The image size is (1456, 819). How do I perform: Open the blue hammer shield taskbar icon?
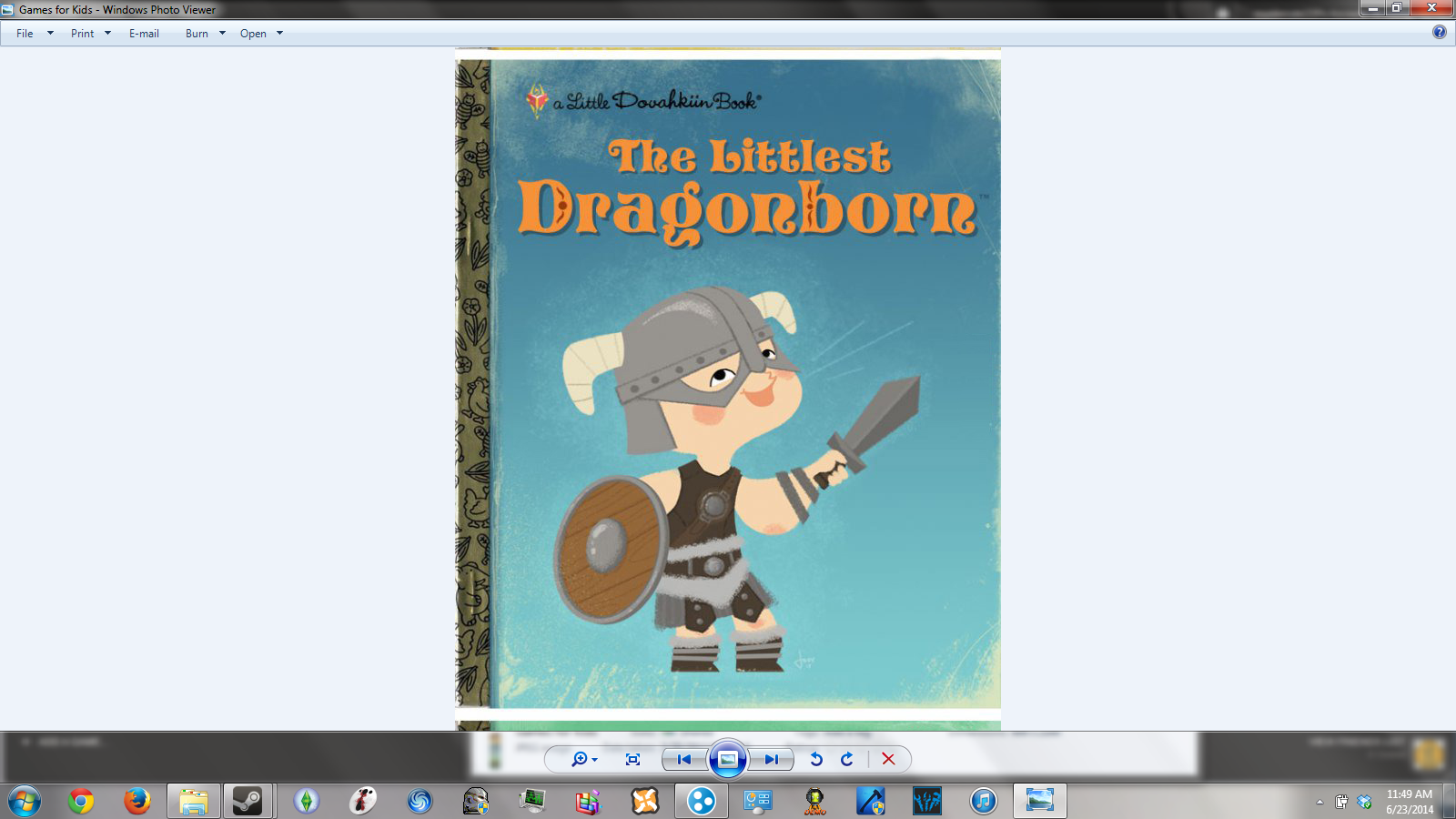[871, 802]
